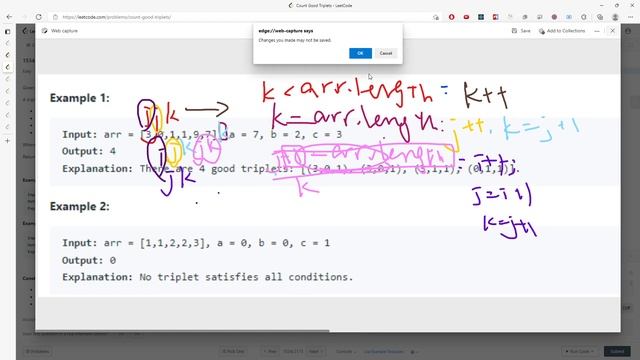Click the Problems button at bottom left
Viewport: 640px width, 360px height.
pyautogui.click(x=38, y=351)
